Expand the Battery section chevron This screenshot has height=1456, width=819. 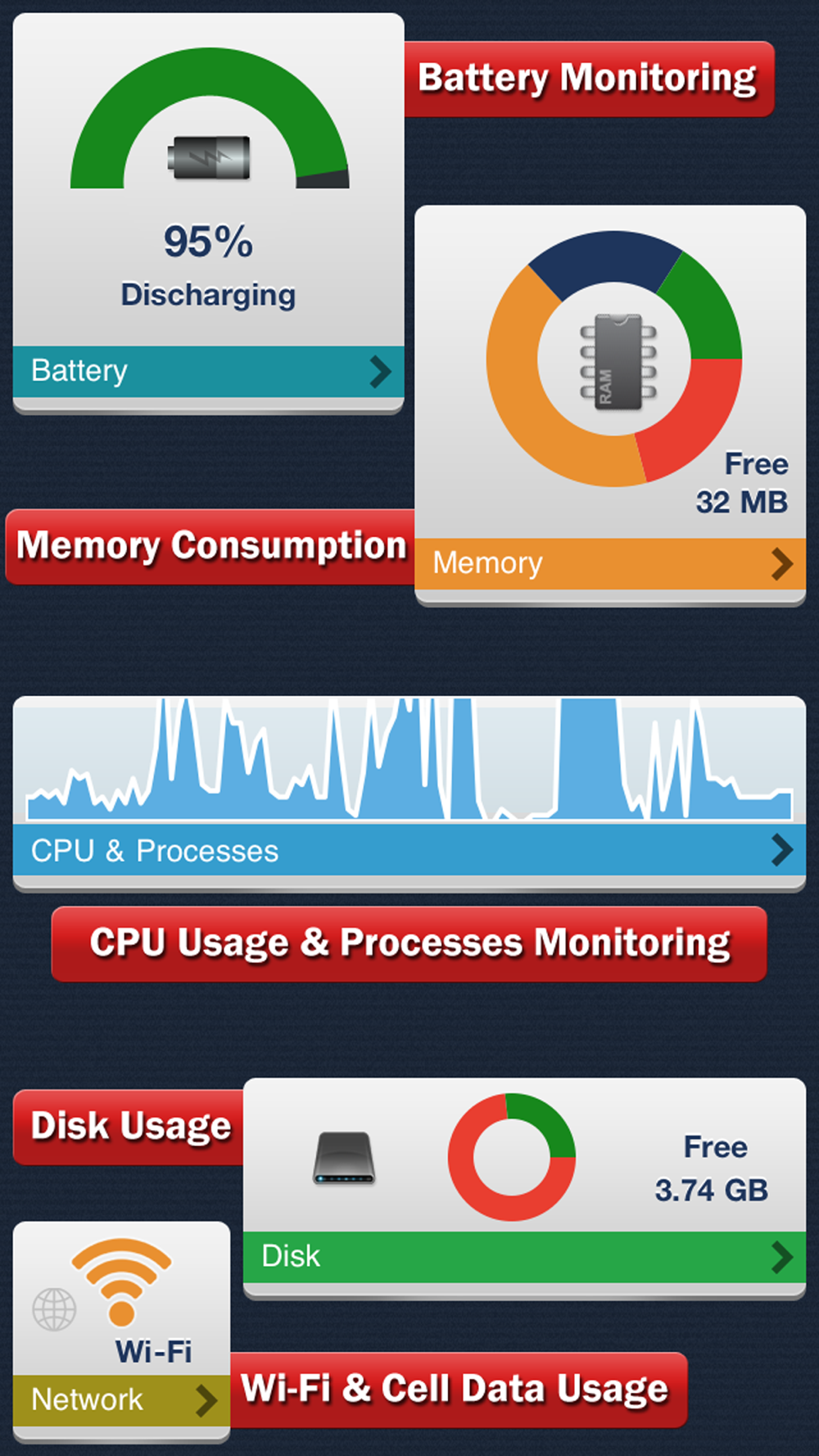pos(380,371)
